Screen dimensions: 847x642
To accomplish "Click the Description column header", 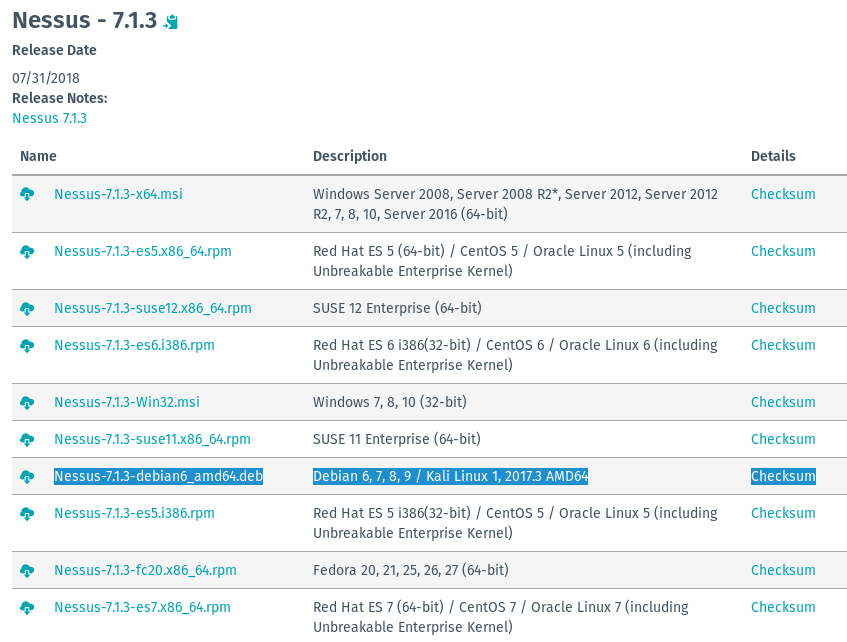I will 349,156.
